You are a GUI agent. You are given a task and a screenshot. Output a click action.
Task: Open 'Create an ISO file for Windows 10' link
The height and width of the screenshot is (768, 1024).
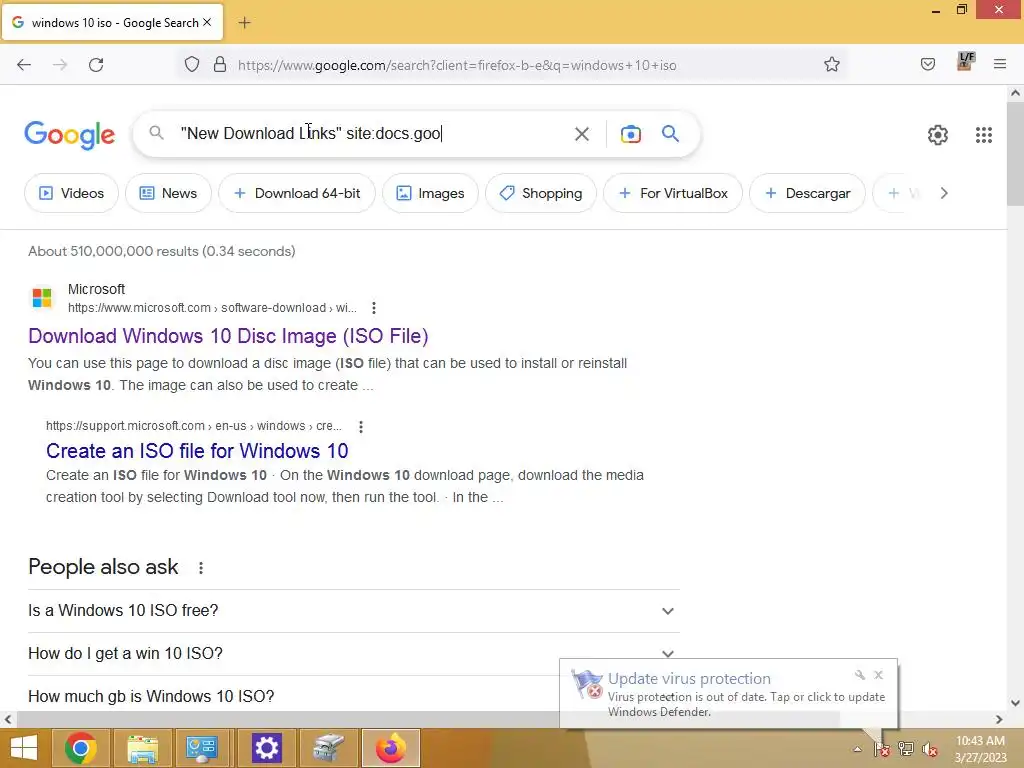[x=197, y=451]
